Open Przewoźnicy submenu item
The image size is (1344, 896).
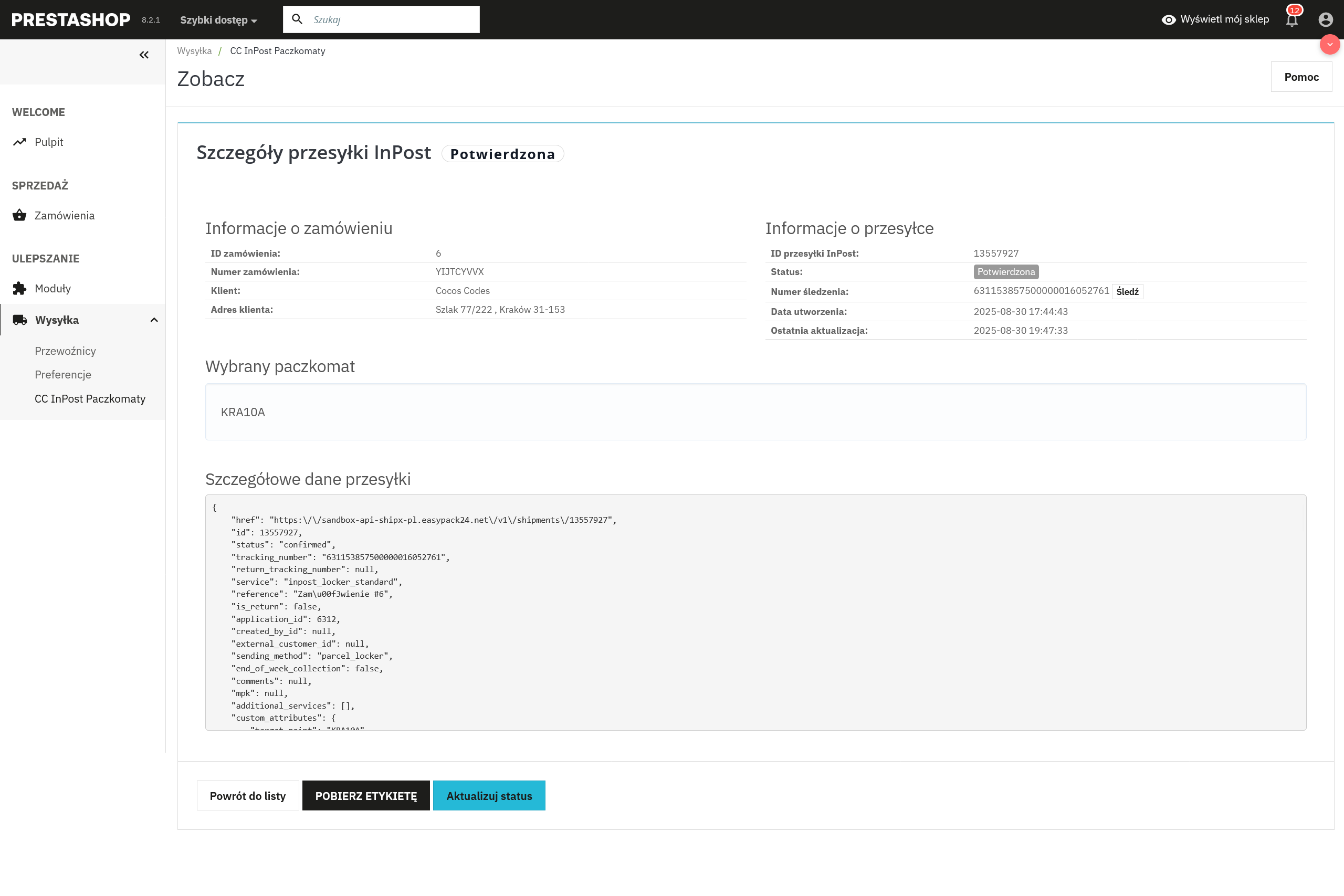65,351
